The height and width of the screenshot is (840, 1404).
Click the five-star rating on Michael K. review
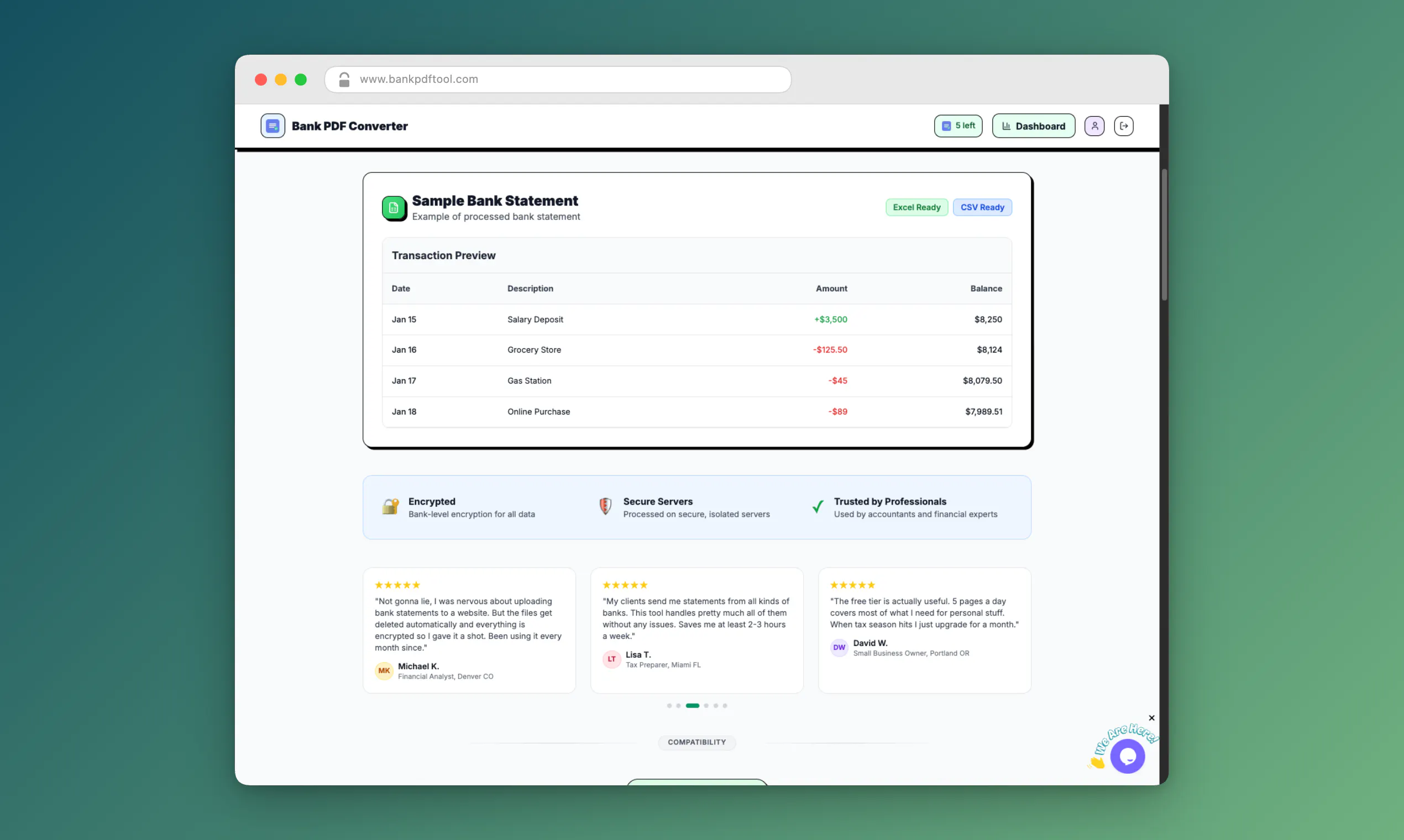pyautogui.click(x=397, y=585)
